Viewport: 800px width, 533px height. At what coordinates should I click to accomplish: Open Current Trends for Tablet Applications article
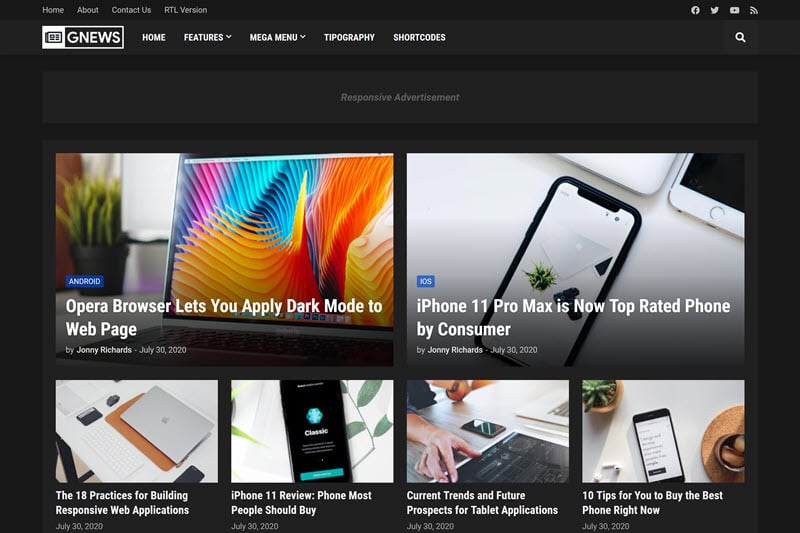point(482,502)
